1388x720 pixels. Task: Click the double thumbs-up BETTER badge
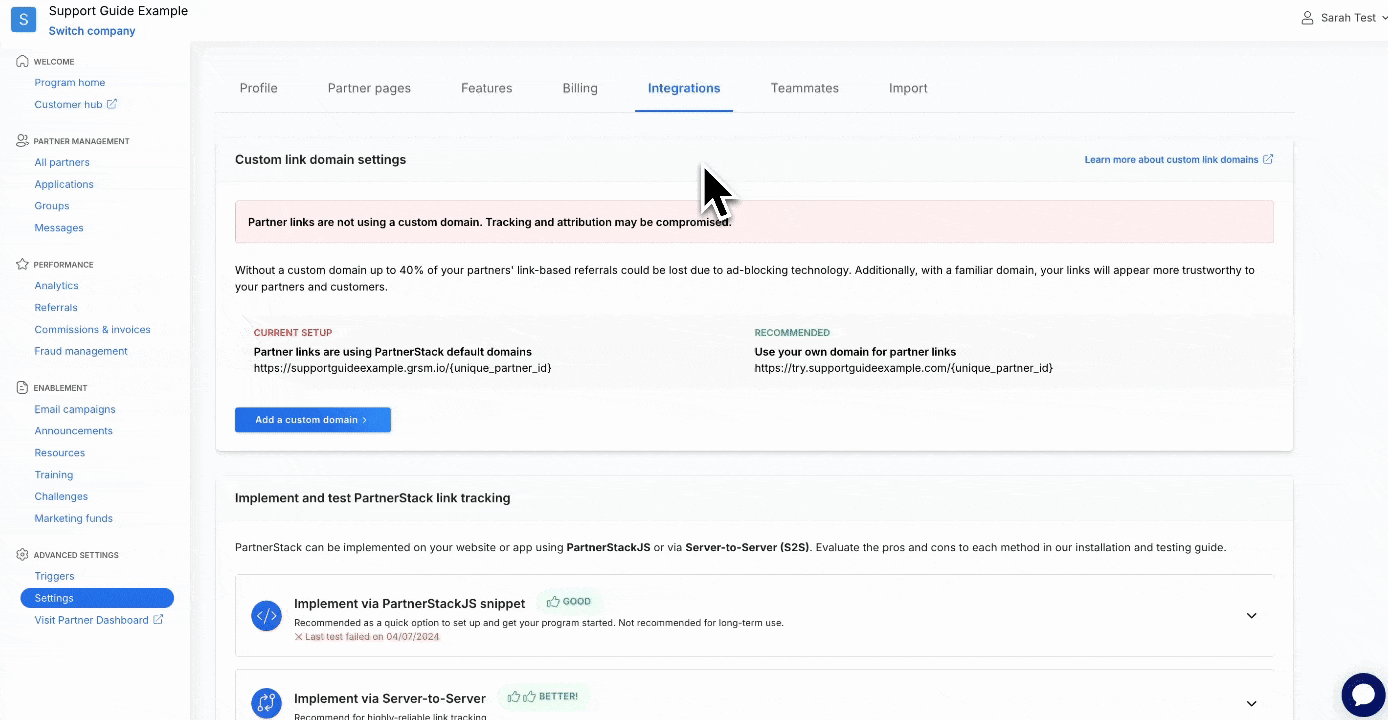pos(543,696)
